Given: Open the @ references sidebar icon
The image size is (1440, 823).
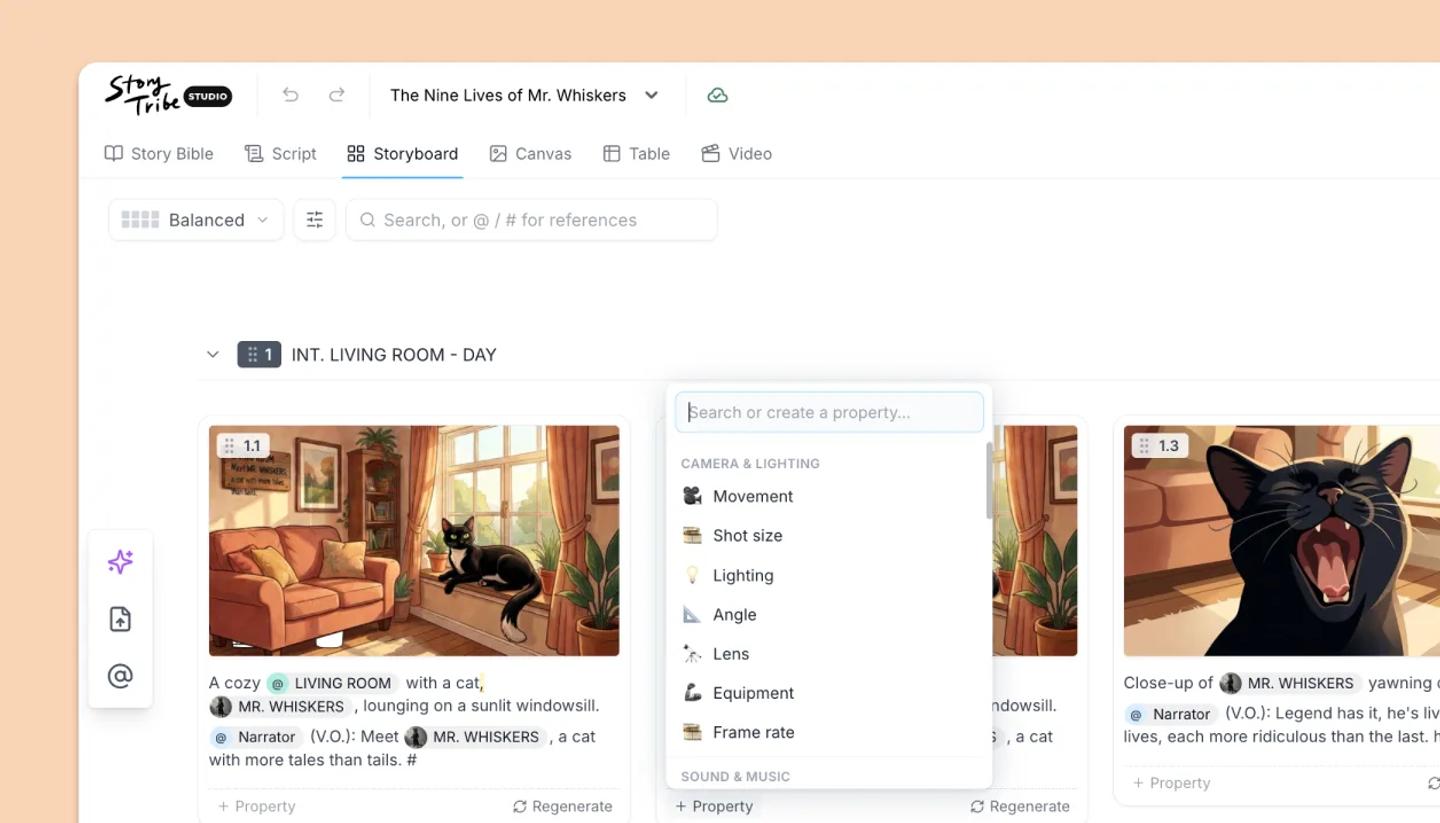Looking at the screenshot, I should tap(120, 676).
